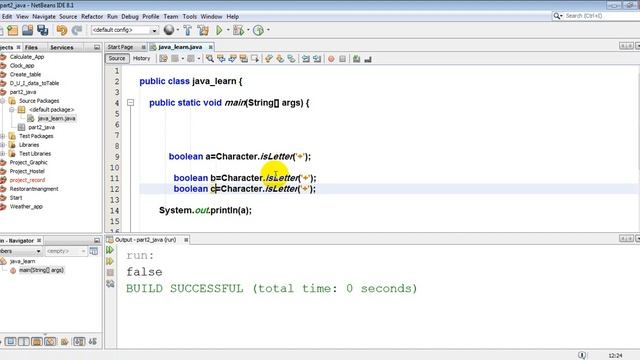Toggle Rectangular Selection in editor toolbar
Screen dimensions: 640x360
[x=255, y=59]
